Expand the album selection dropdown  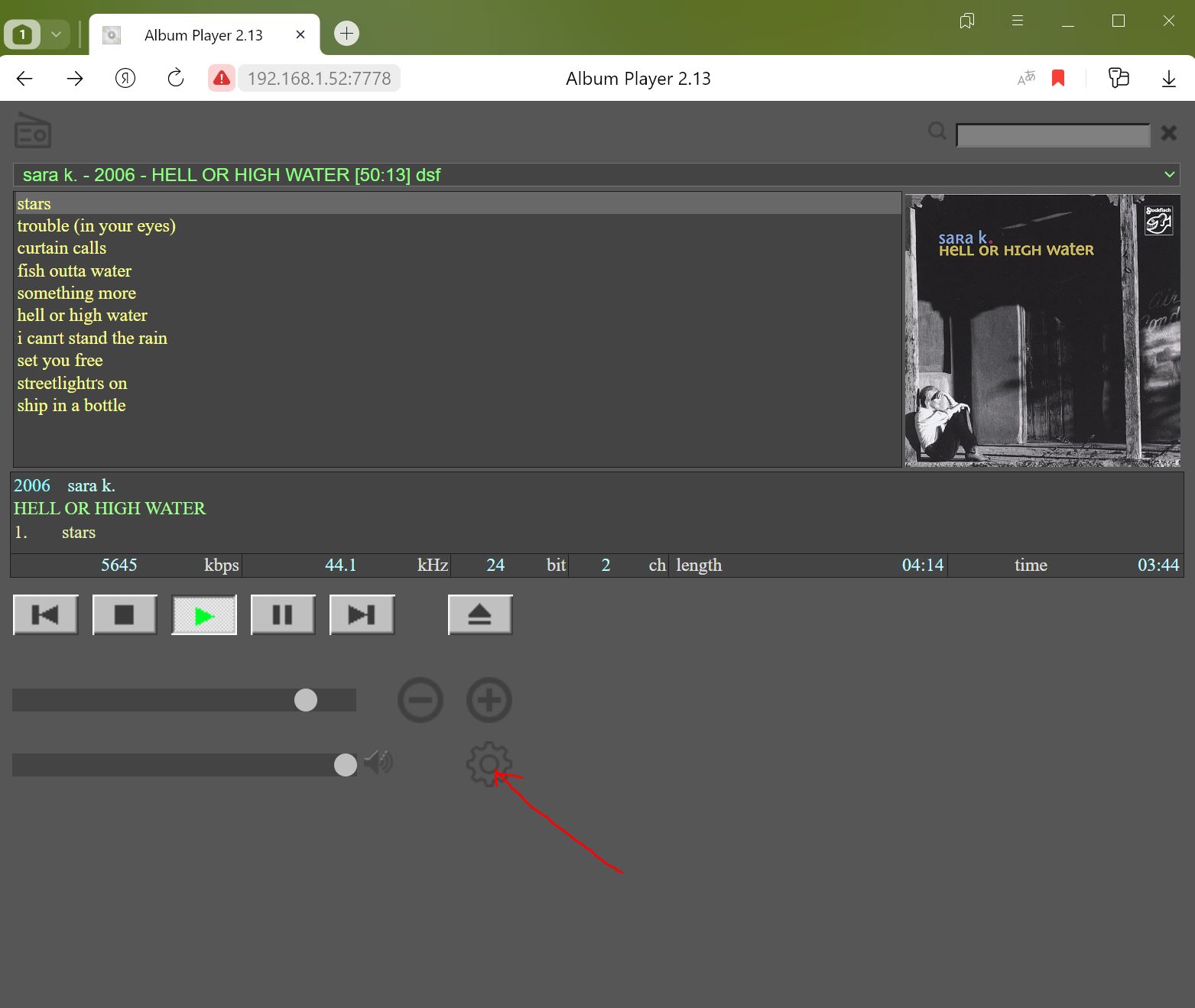pyautogui.click(x=1169, y=175)
